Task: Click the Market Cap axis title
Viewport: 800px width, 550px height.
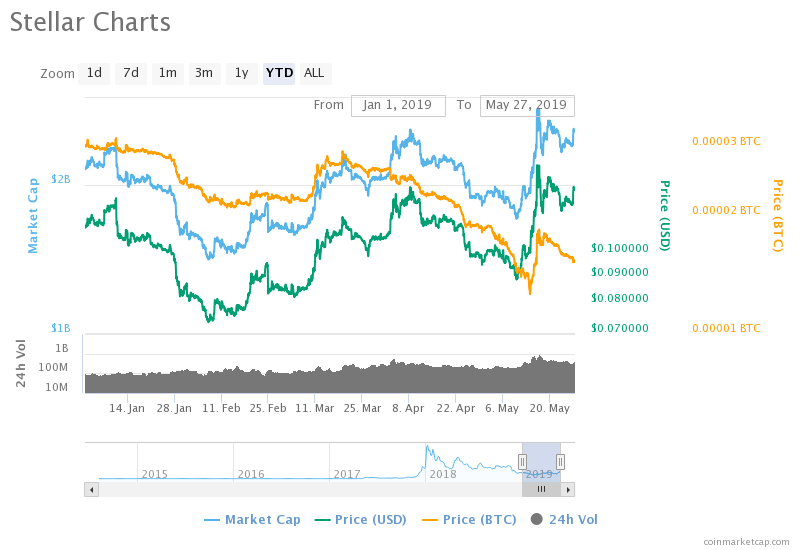Action: coord(33,216)
